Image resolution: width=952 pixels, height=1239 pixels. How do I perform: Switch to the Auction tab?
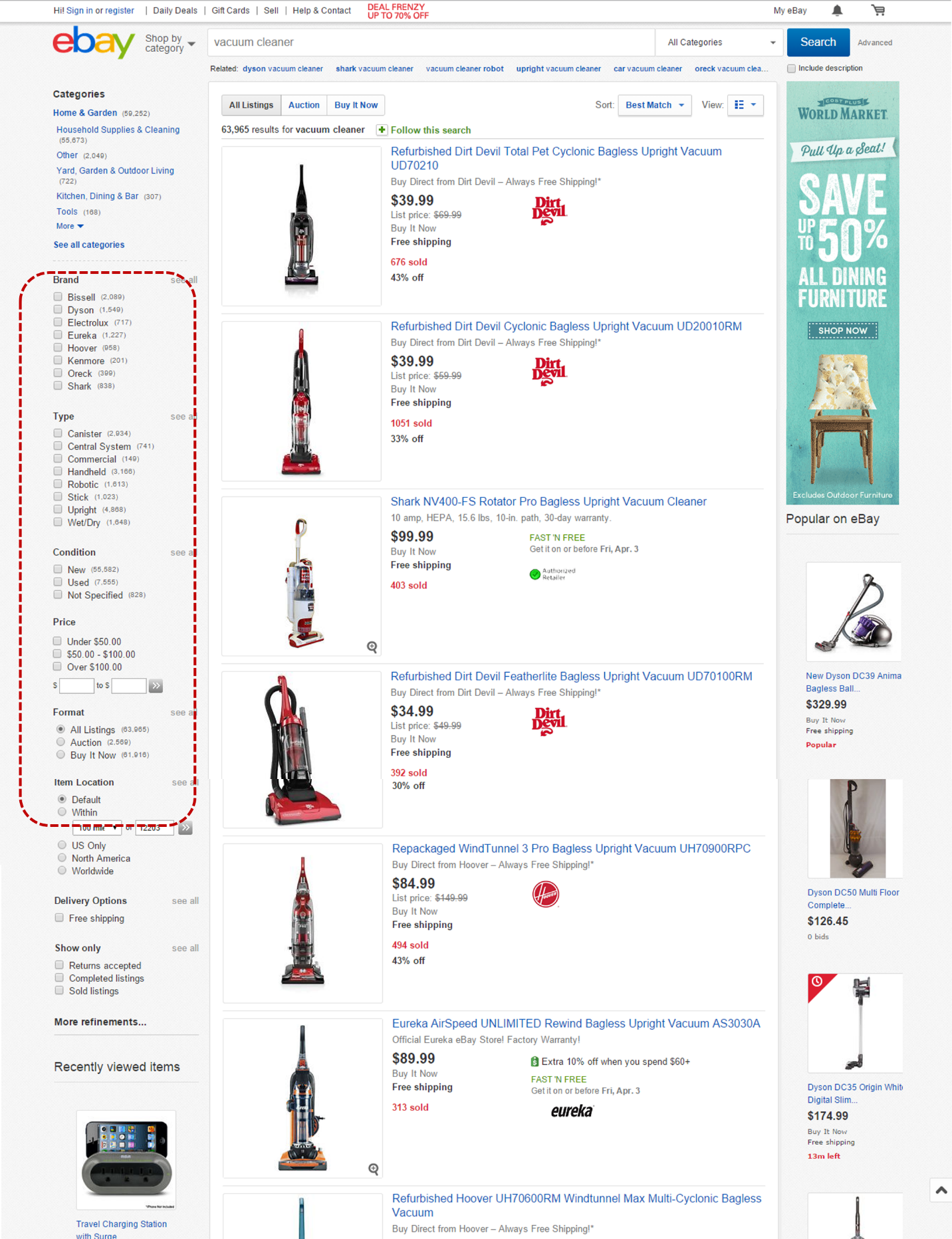304,105
